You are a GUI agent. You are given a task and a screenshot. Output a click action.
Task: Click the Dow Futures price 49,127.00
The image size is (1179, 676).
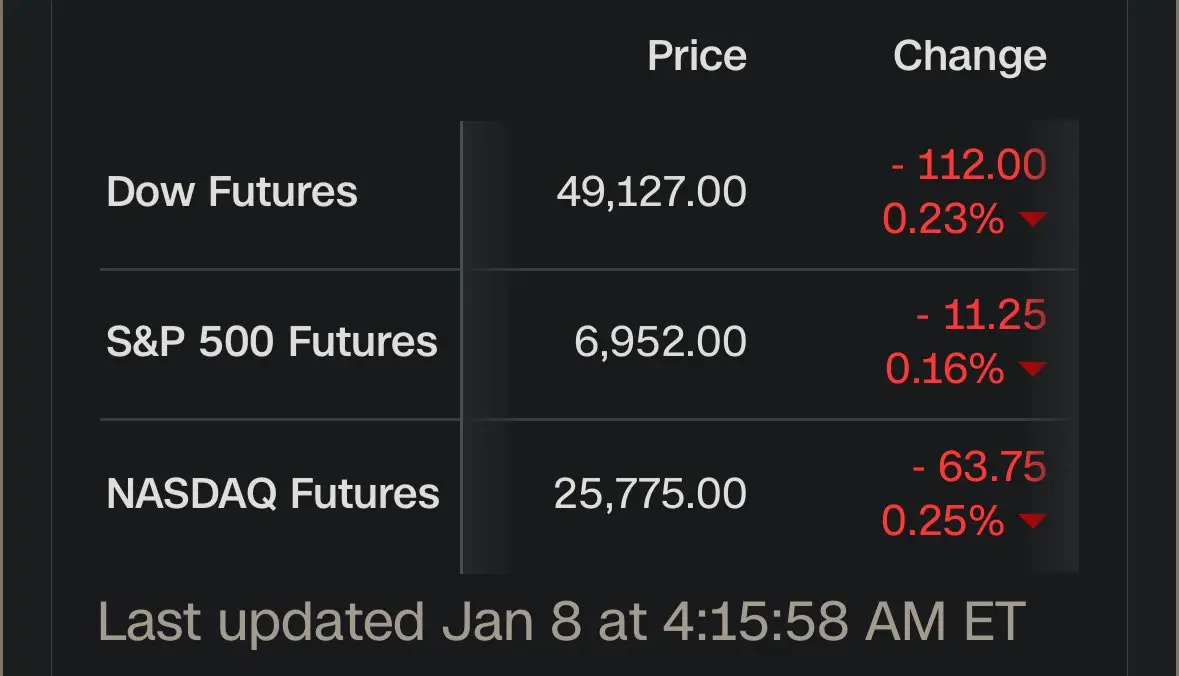point(651,192)
